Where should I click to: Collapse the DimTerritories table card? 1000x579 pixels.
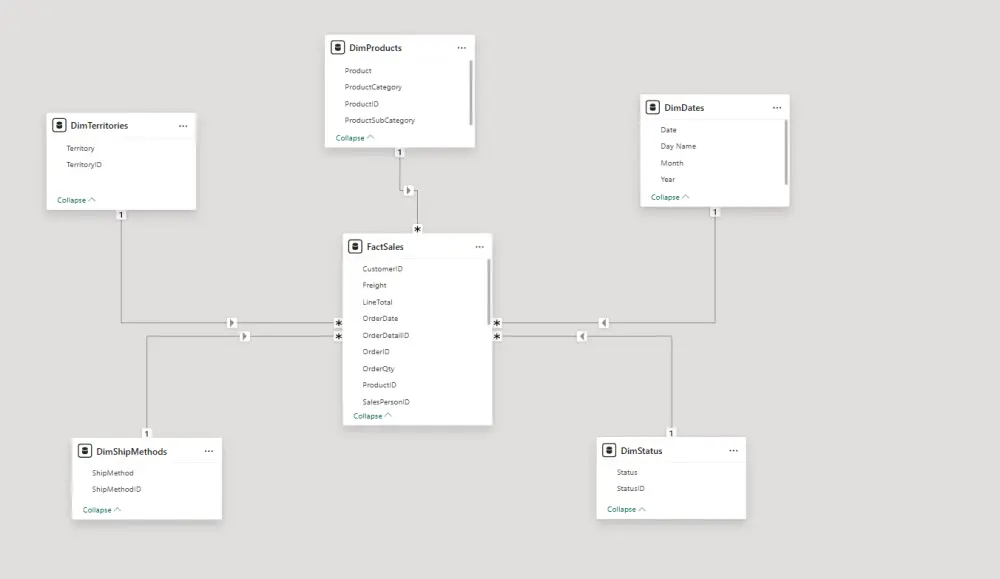(76, 200)
